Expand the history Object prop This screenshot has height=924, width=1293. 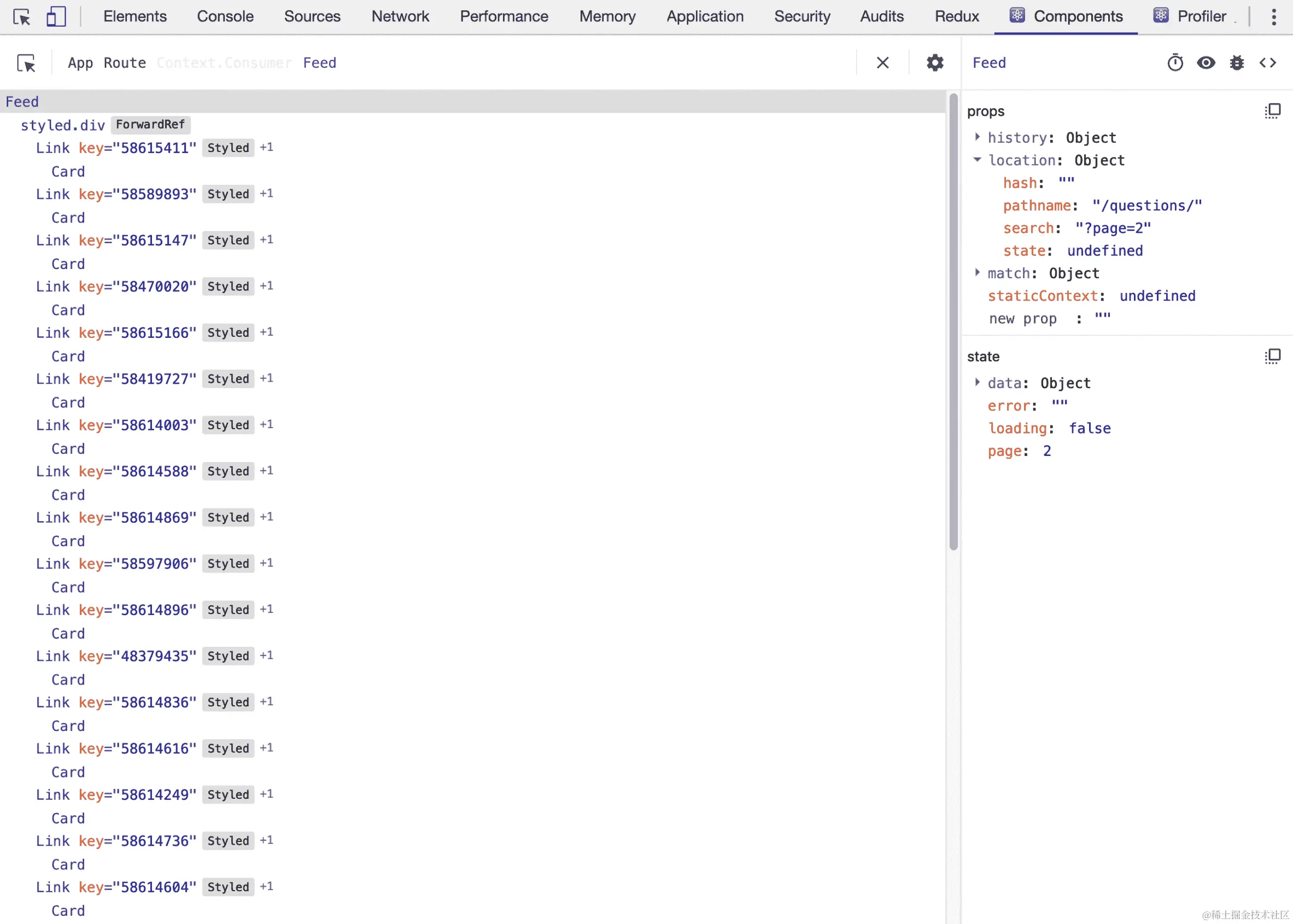click(x=976, y=137)
